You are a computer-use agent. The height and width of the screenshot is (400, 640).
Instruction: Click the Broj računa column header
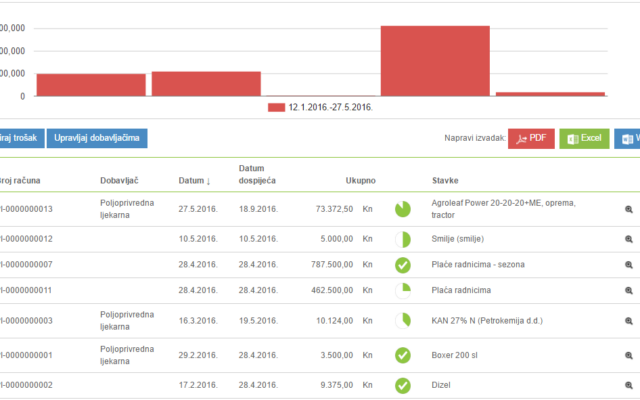(20, 181)
